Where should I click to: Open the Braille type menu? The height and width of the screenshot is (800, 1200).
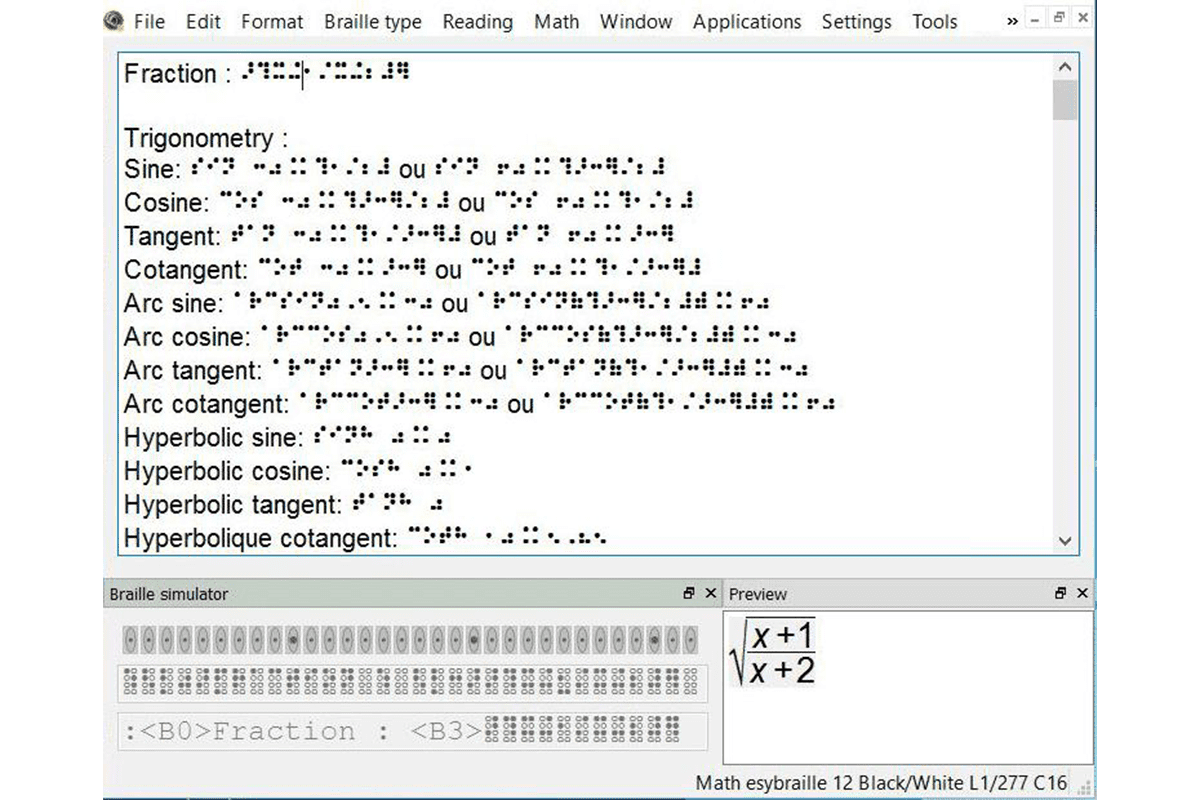pyautogui.click(x=372, y=21)
